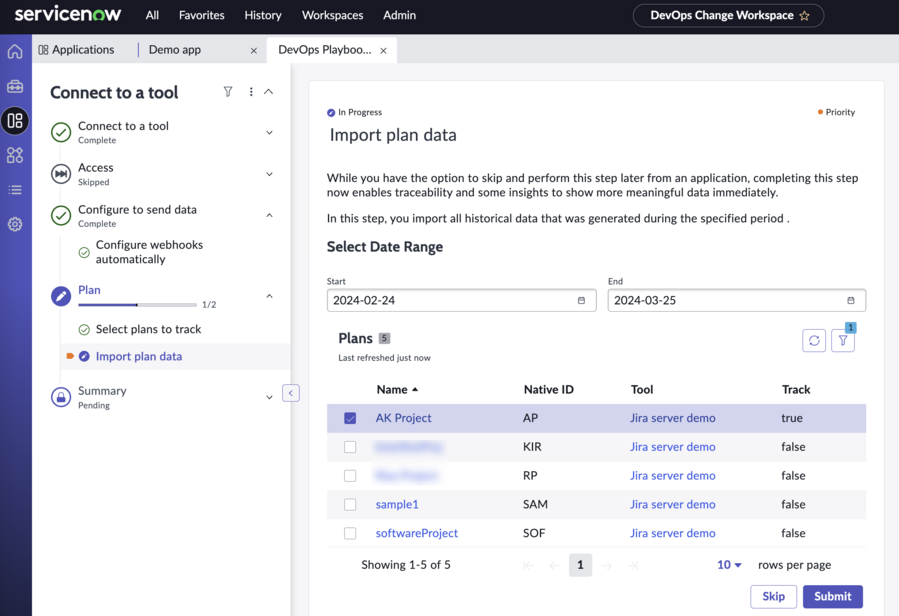899x616 pixels.
Task: Open the list view sidebar icon
Action: pyautogui.click(x=15, y=190)
